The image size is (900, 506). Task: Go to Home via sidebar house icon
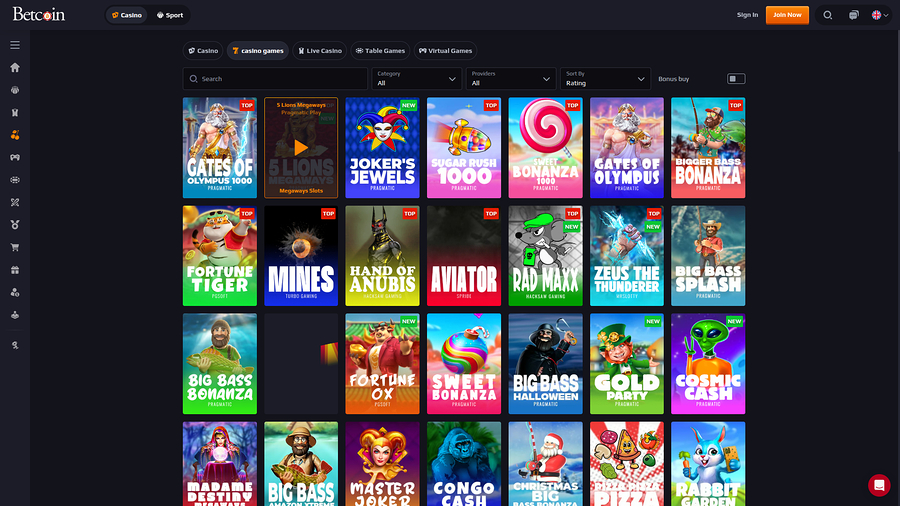click(15, 68)
